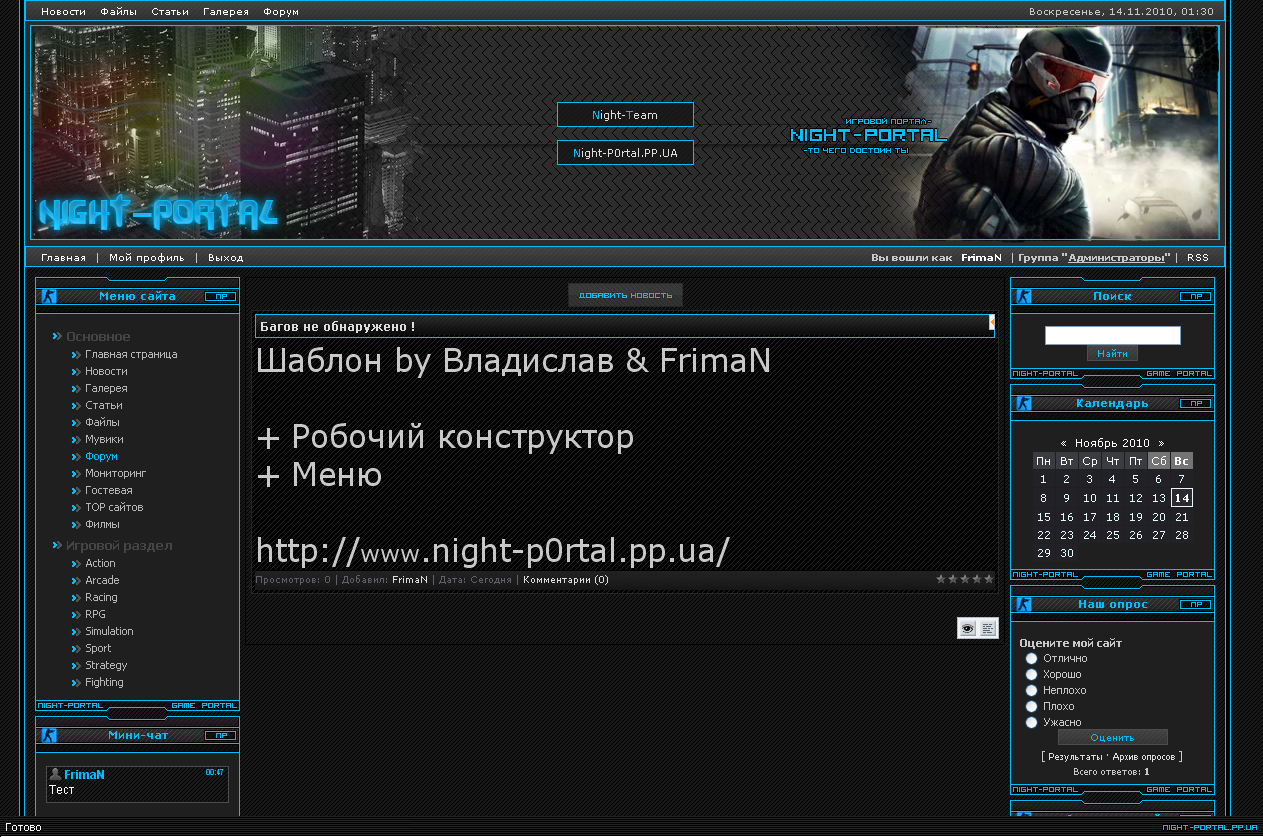Image resolution: width=1263 pixels, height=837 pixels.
Task: Click the Counter-Strike icon in Наш опрос header
Action: click(x=1023, y=604)
